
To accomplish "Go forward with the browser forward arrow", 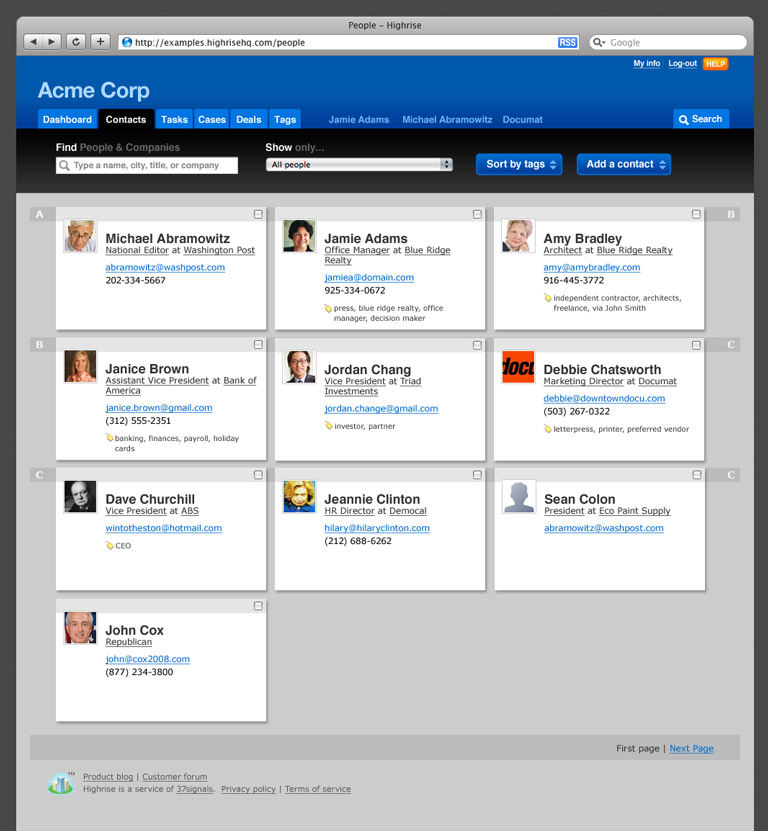I will (x=51, y=41).
